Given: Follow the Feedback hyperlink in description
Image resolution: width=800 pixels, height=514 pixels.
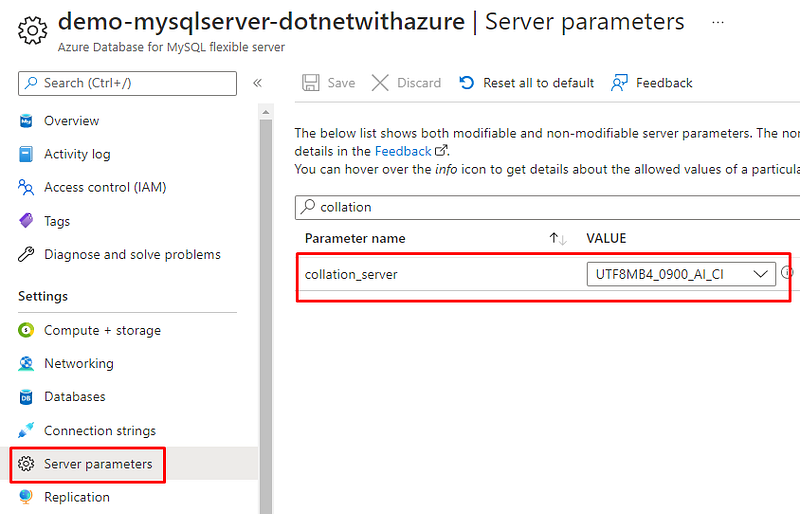Looking at the screenshot, I should tap(403, 151).
